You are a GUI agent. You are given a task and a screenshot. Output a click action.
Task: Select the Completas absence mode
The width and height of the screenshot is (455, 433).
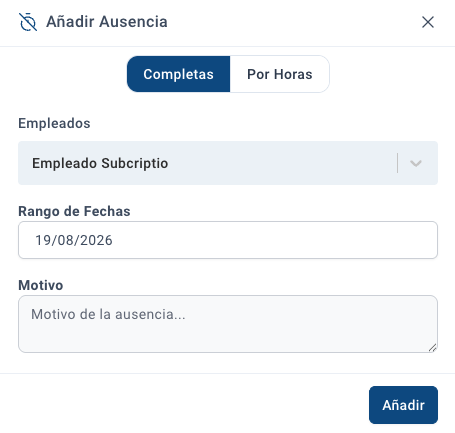(178, 74)
